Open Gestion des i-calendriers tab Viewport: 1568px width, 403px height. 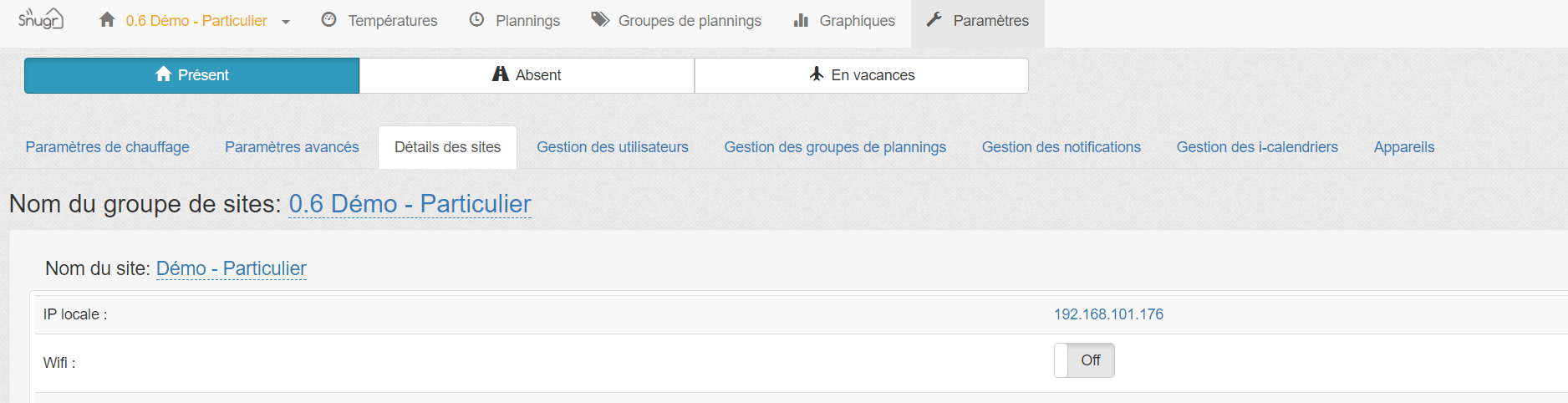coord(1257,147)
